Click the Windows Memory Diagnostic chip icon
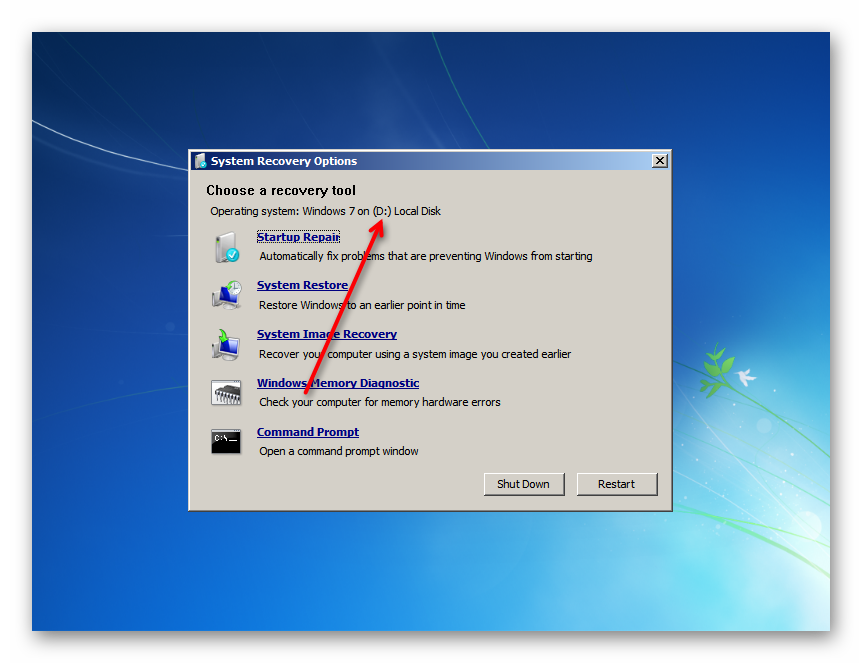Viewport: 862px width, 663px height. 226,392
